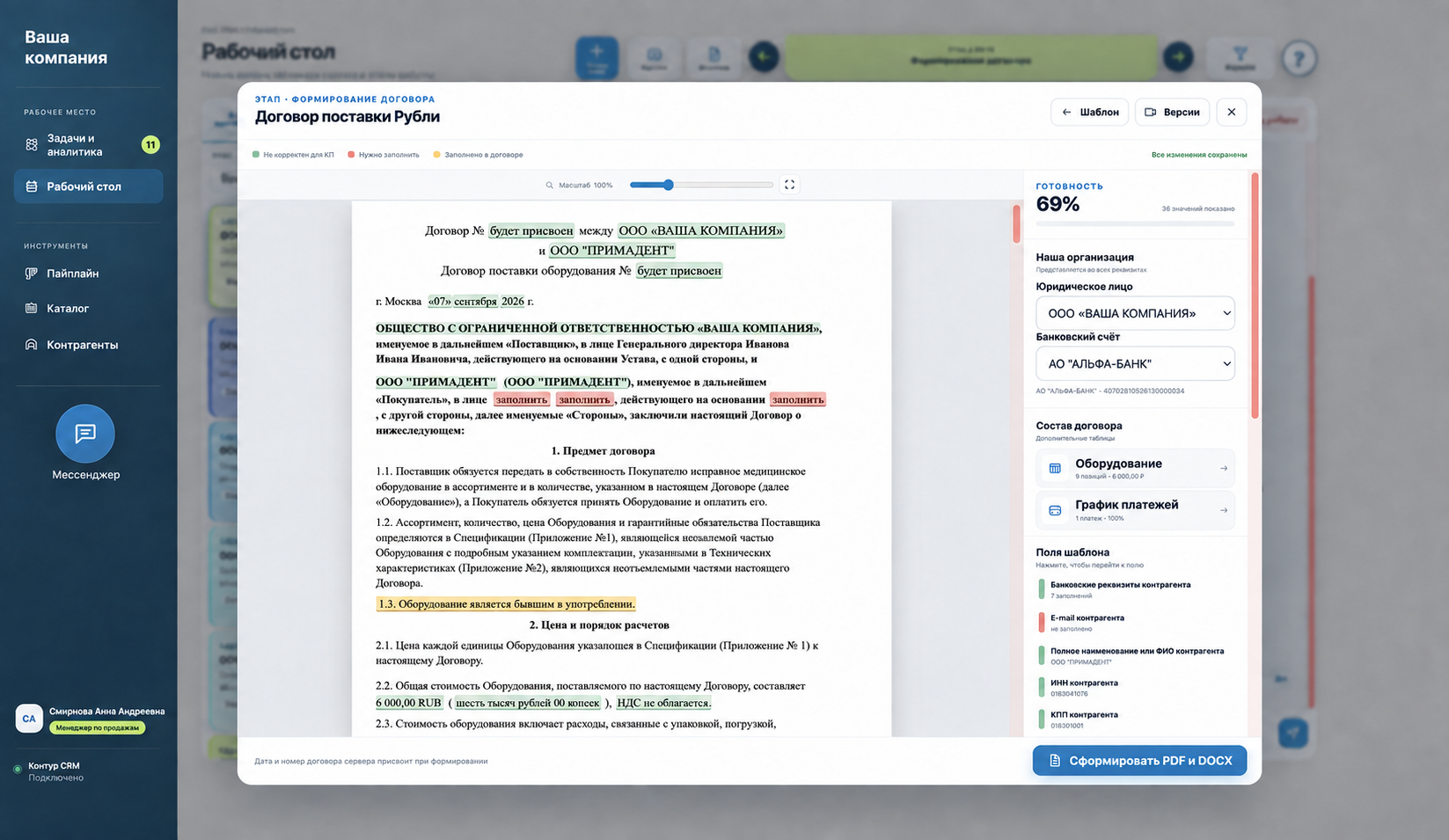Click Контур CRM connection status
The image size is (1449, 840).
click(48, 771)
